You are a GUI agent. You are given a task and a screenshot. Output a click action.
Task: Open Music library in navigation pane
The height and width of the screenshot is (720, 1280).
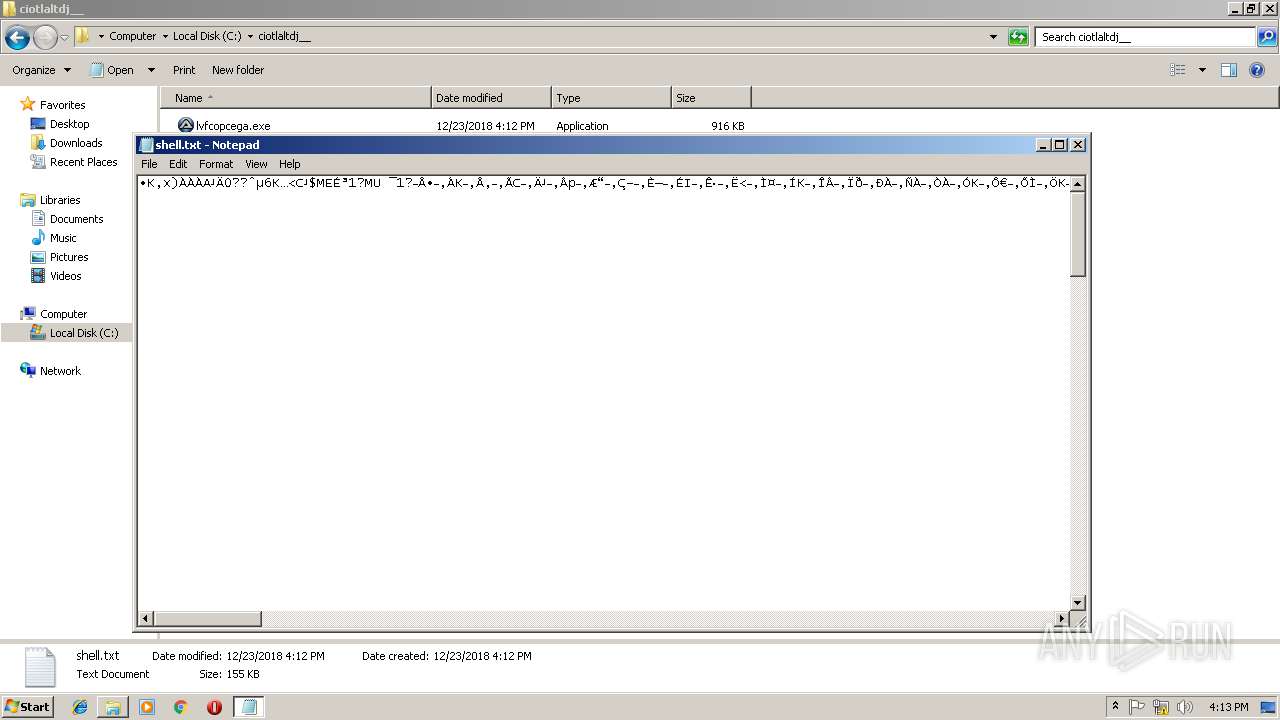coord(63,238)
